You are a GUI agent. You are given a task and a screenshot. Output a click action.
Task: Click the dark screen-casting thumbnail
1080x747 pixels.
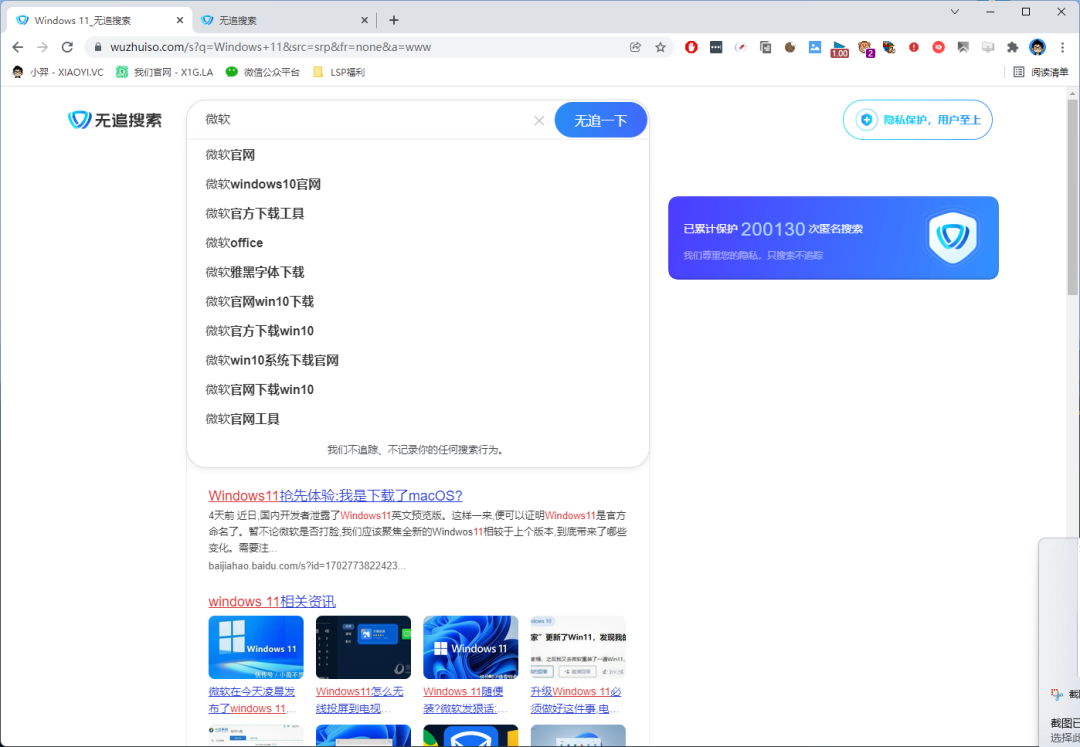tap(363, 647)
